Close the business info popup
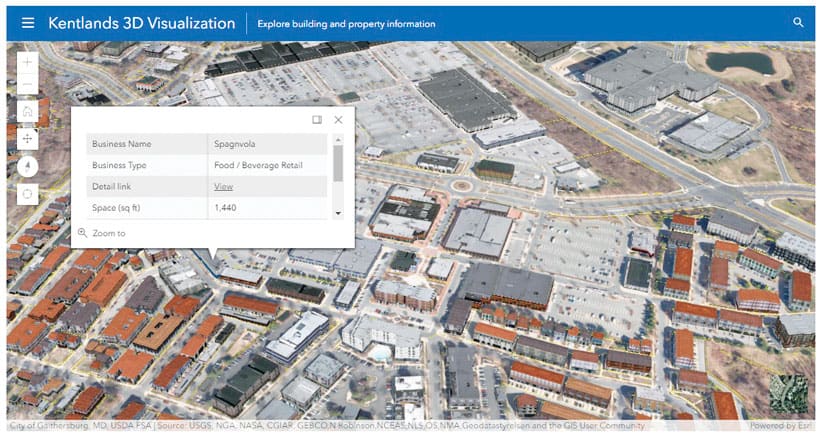Screen dimensions: 824x439 pyautogui.click(x=338, y=120)
